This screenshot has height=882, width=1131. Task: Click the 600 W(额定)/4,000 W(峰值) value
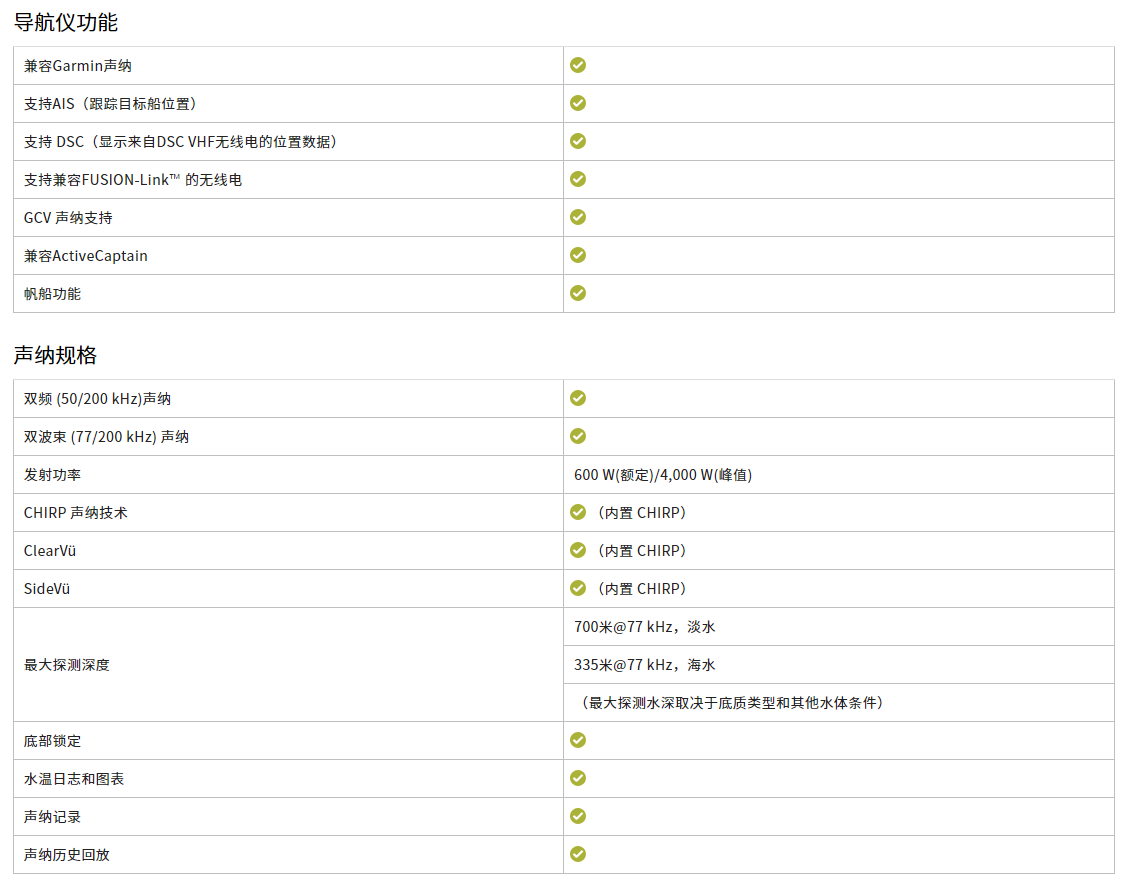coord(663,475)
